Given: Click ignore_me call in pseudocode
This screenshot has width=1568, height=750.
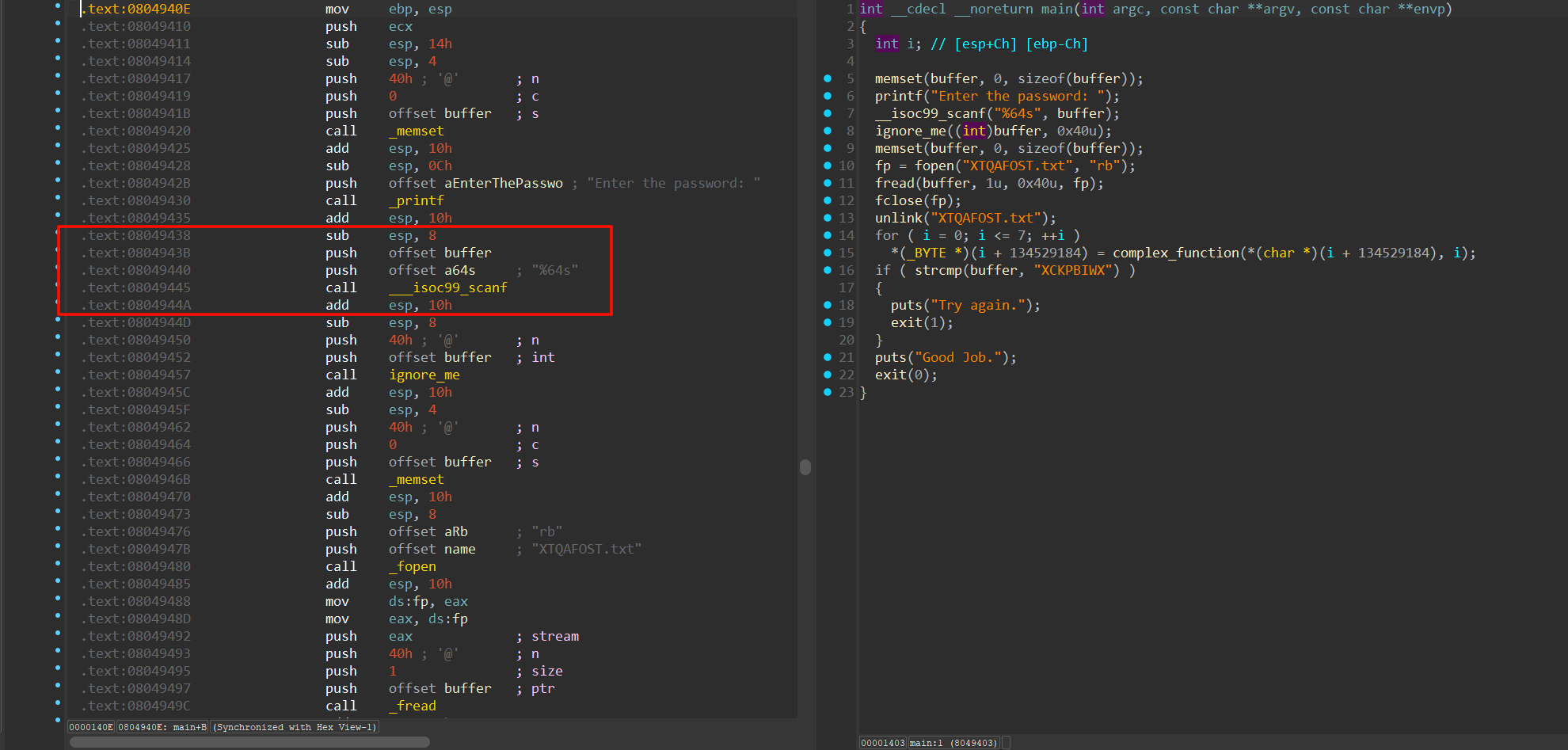Looking at the screenshot, I should click(x=911, y=131).
